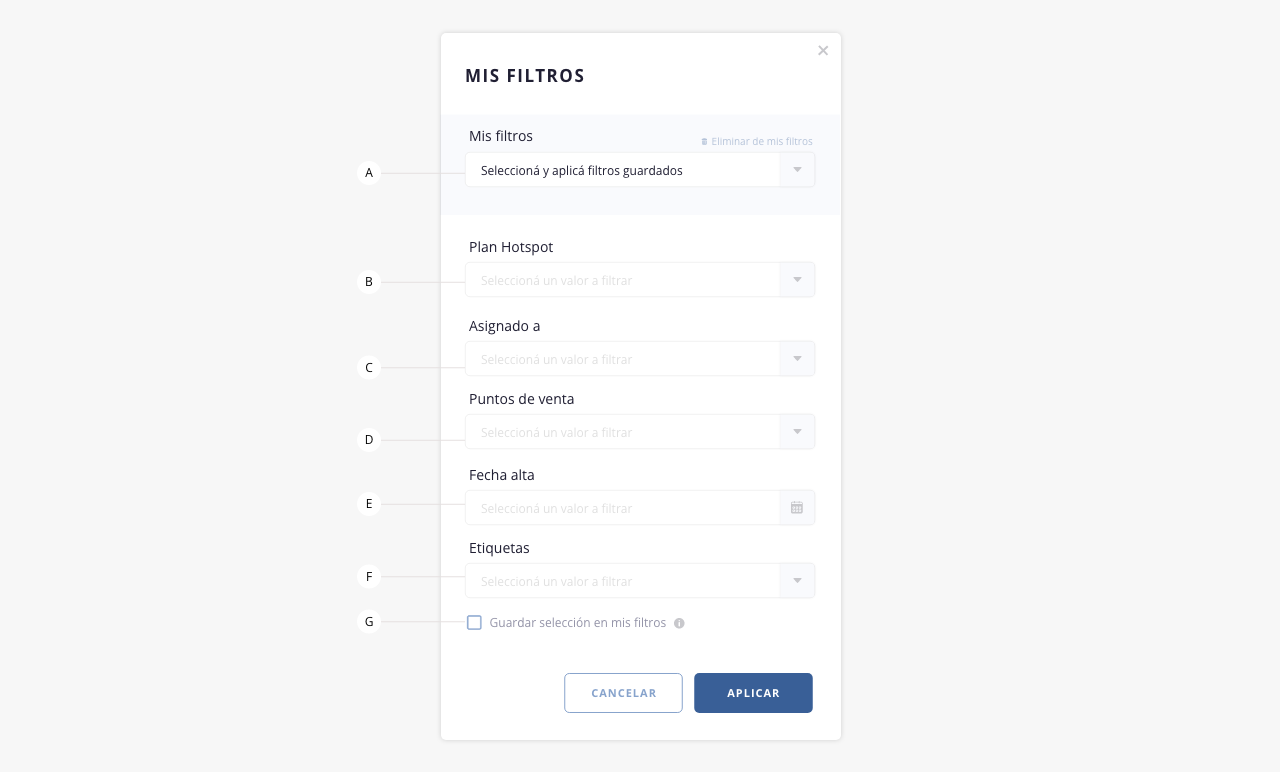Click the Etiquetas filter input field

click(622, 581)
